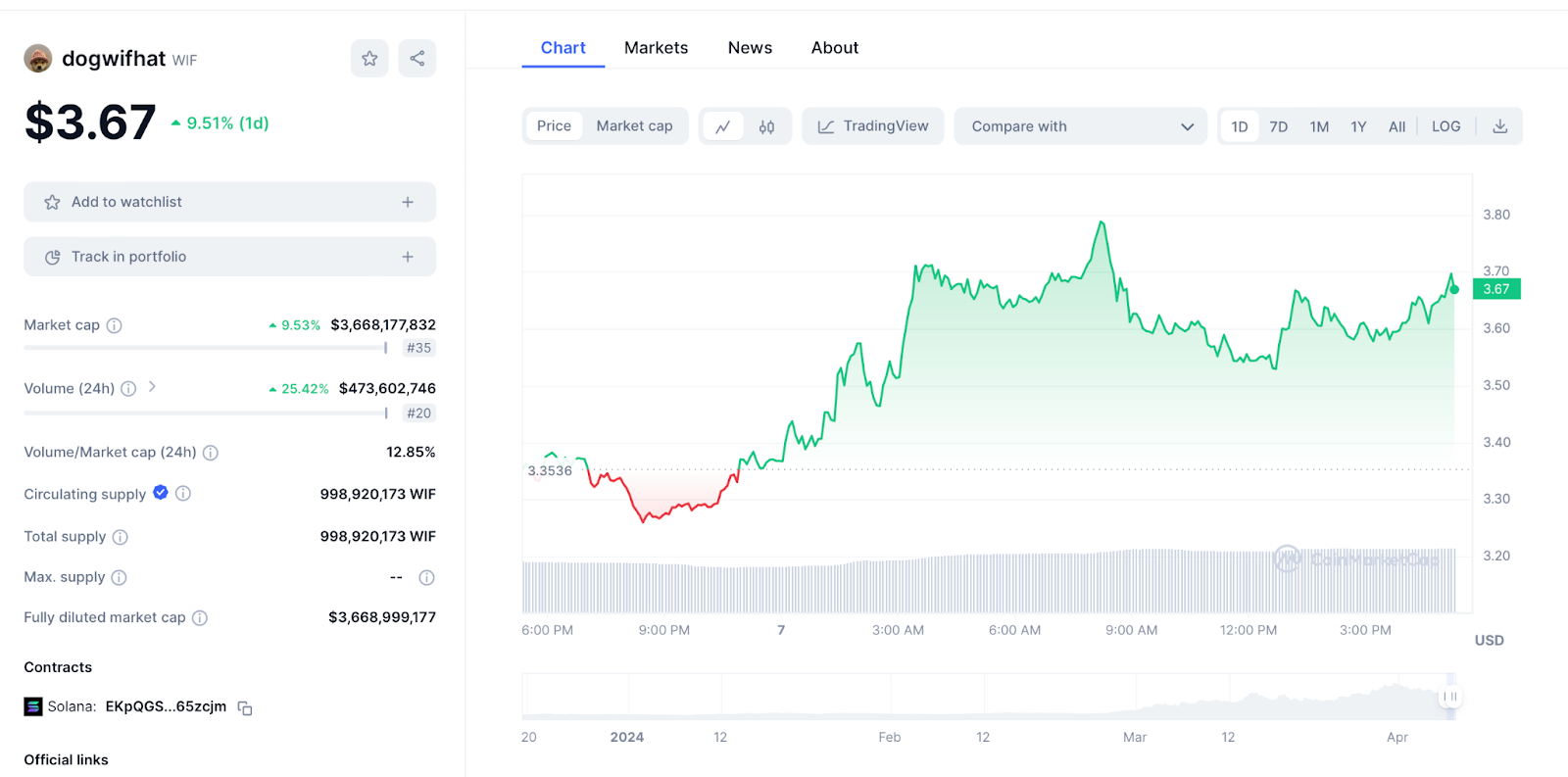Switch to the Chart tab
This screenshot has width=1568, height=777.
(563, 48)
